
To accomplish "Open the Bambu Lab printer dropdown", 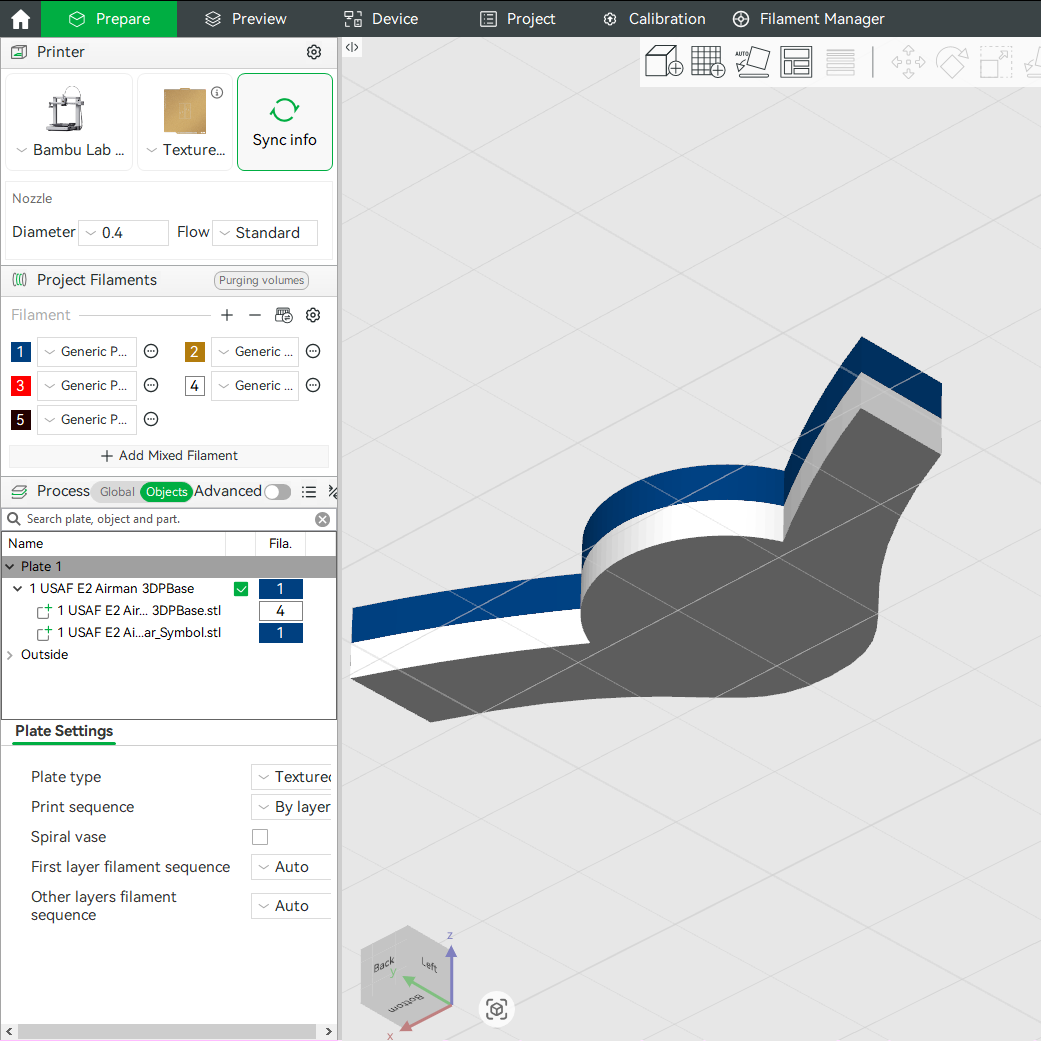I will click(70, 150).
